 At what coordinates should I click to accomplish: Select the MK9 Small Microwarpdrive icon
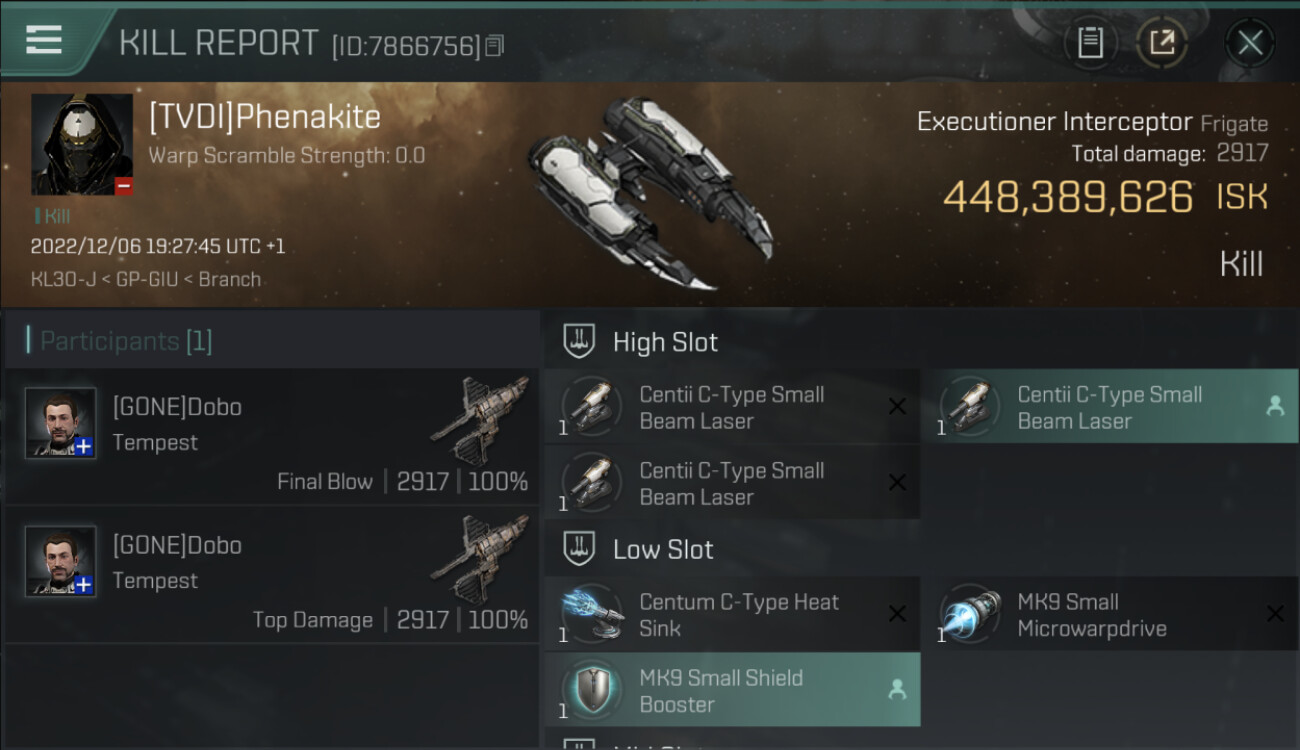(x=970, y=614)
